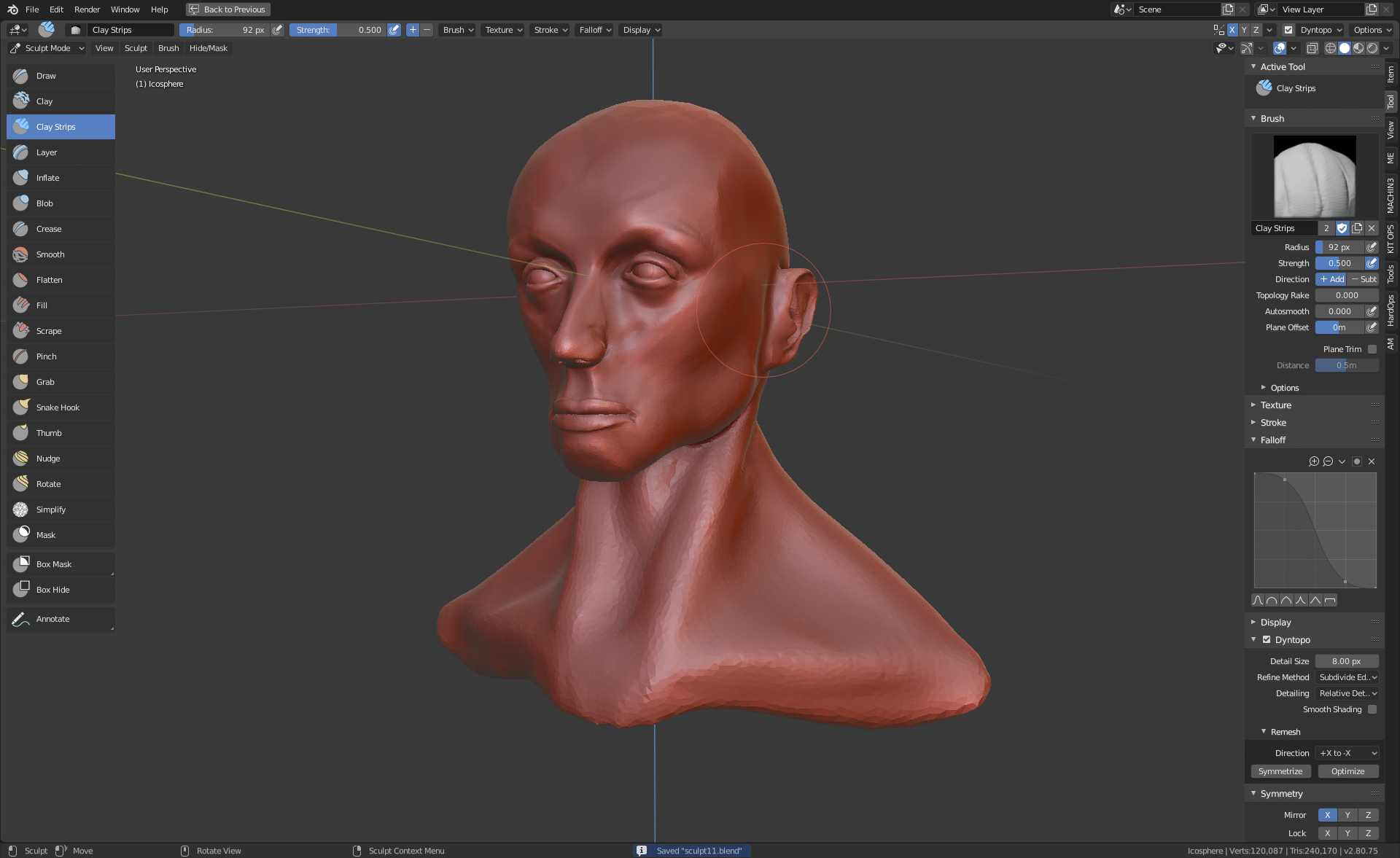Toggle Smooth Shading checkbox in Dyntopo

tap(1372, 709)
